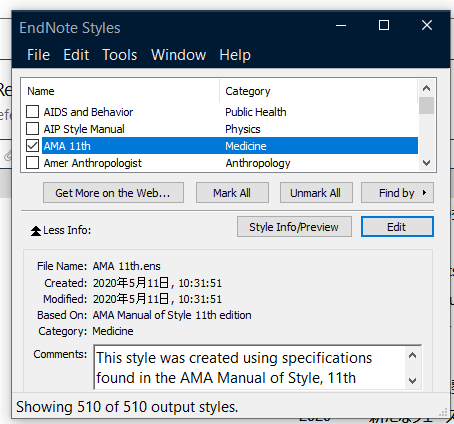Screen dimensions: 454x424
Task: Select the AIP Style Manual row name
Action: point(84,129)
